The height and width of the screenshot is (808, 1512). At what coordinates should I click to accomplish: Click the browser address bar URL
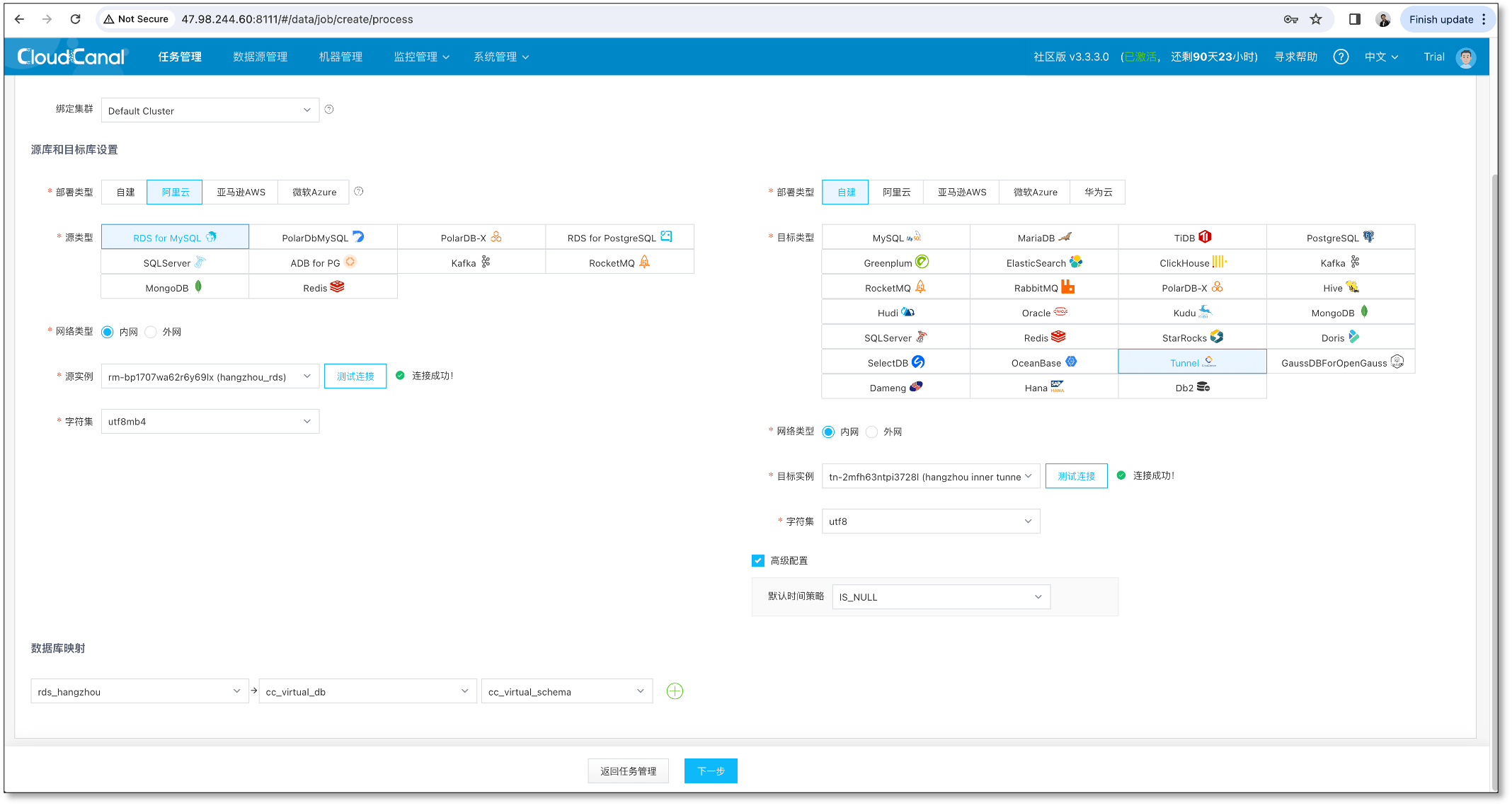(297, 19)
